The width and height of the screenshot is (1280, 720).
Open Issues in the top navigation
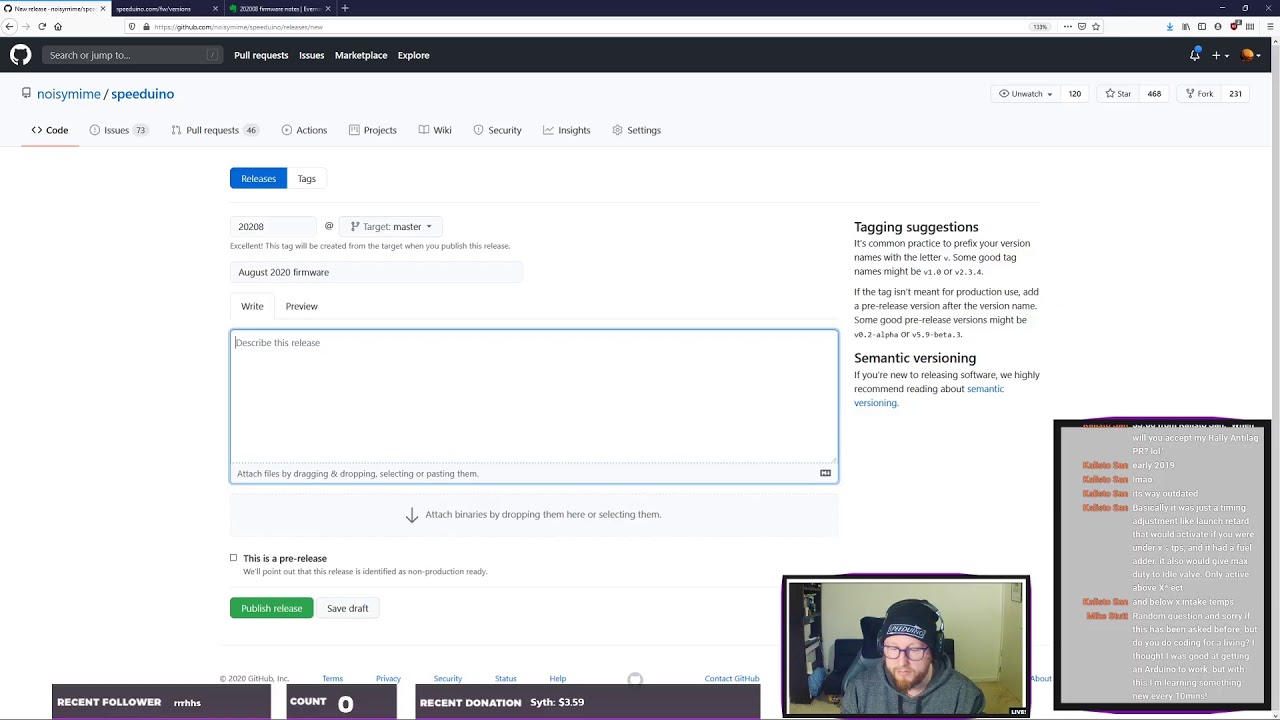pos(311,55)
